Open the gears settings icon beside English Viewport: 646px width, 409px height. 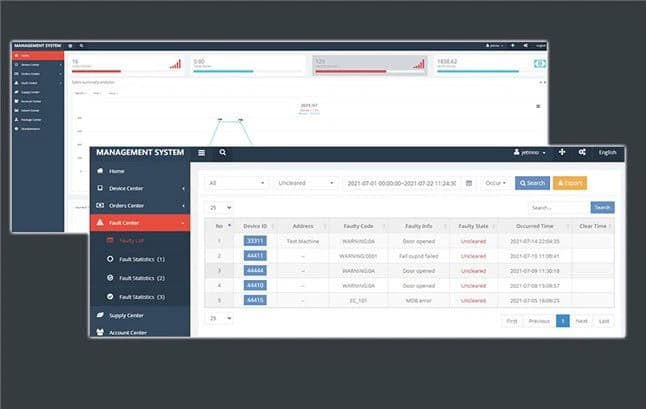(581, 153)
